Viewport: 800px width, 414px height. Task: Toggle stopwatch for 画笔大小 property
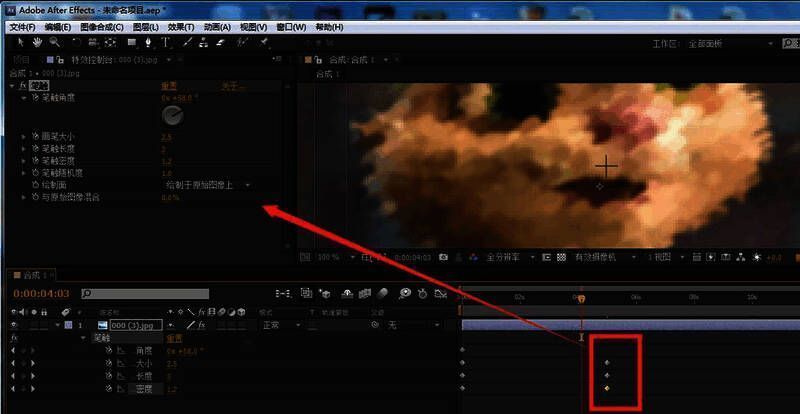point(35,137)
